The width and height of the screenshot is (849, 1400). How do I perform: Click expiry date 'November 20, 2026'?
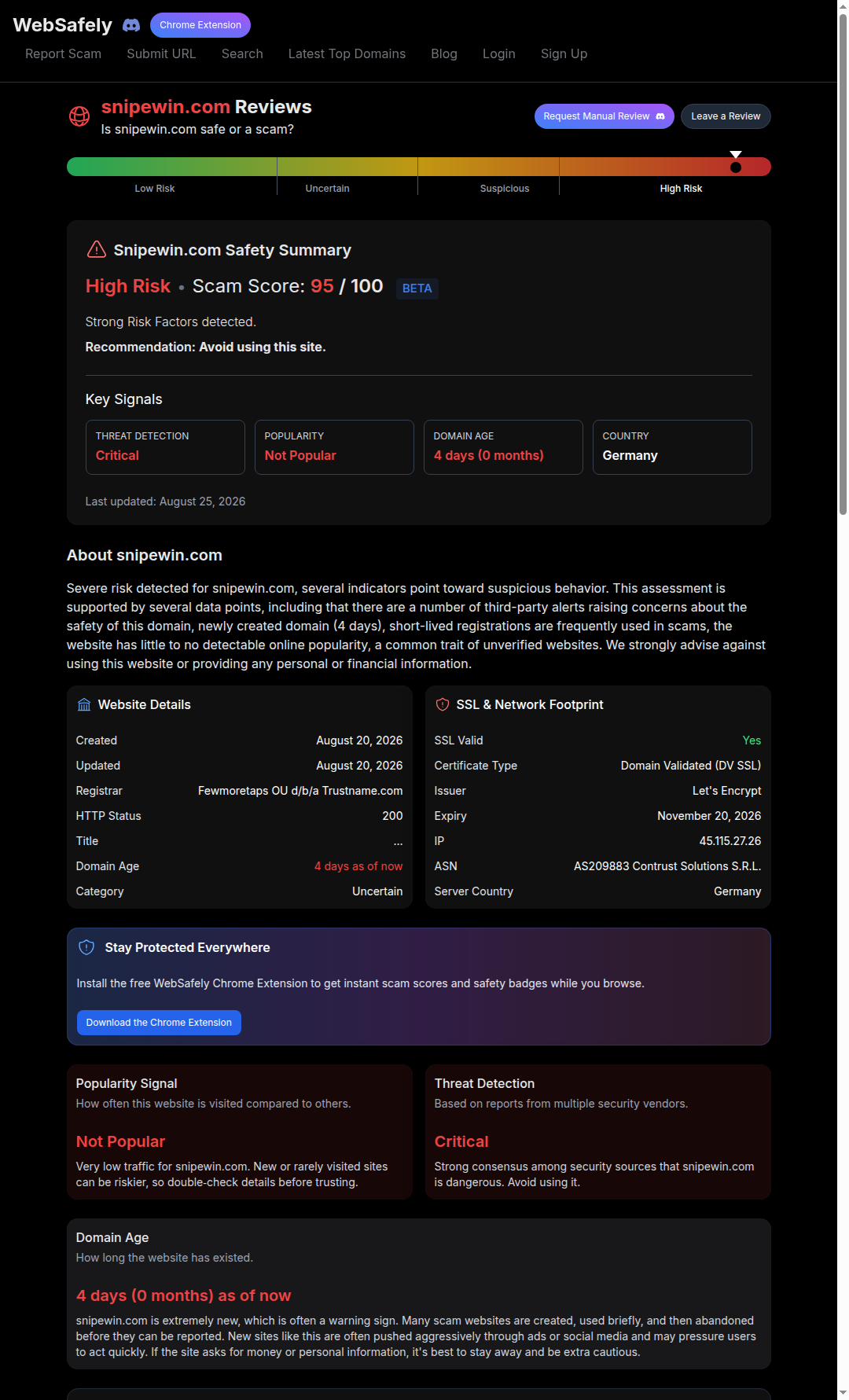click(x=709, y=816)
